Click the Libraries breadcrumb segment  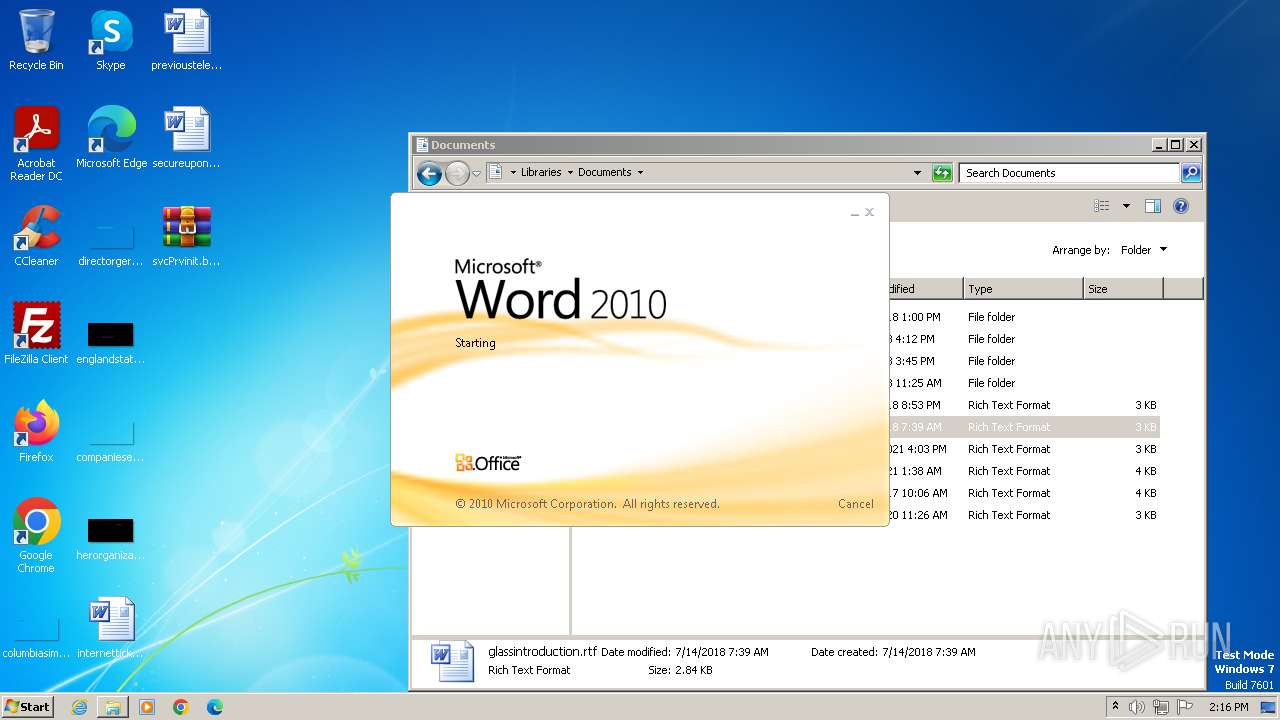point(541,173)
